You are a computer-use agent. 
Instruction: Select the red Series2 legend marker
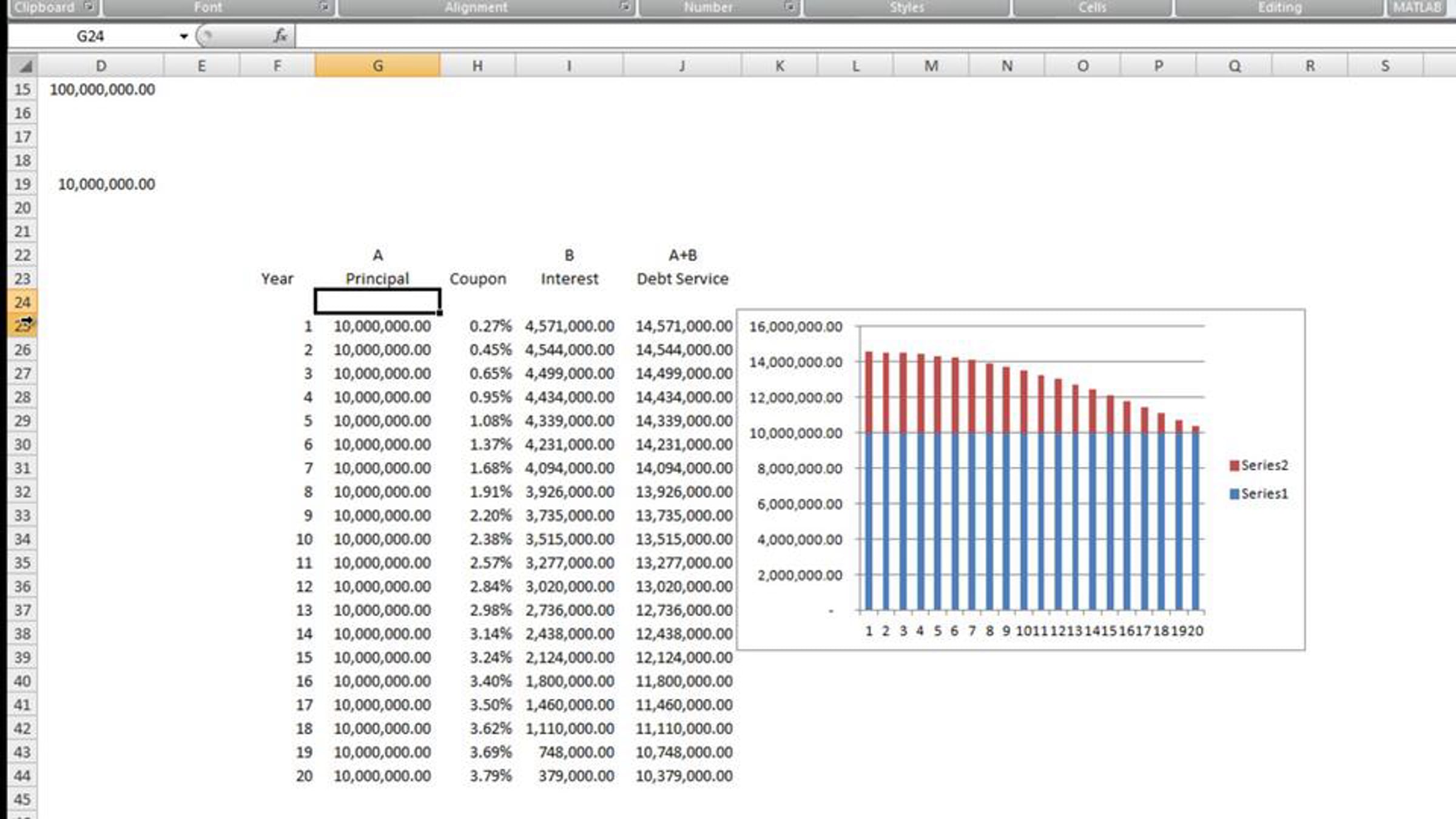click(x=1234, y=465)
